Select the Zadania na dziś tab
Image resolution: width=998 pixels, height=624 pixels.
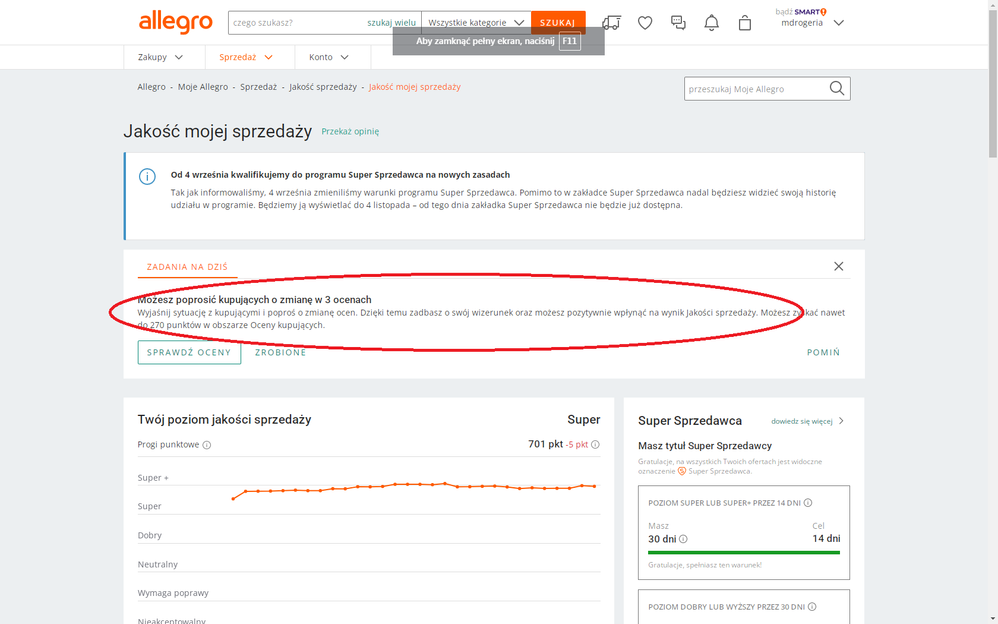click(x=187, y=267)
